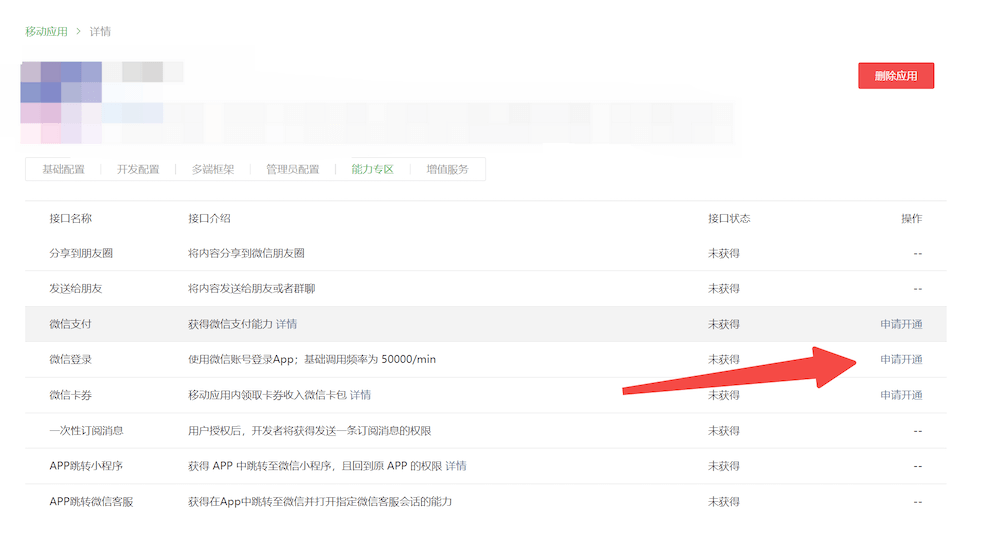
Task: Go to the 管理员配置 tab
Action: [x=292, y=170]
